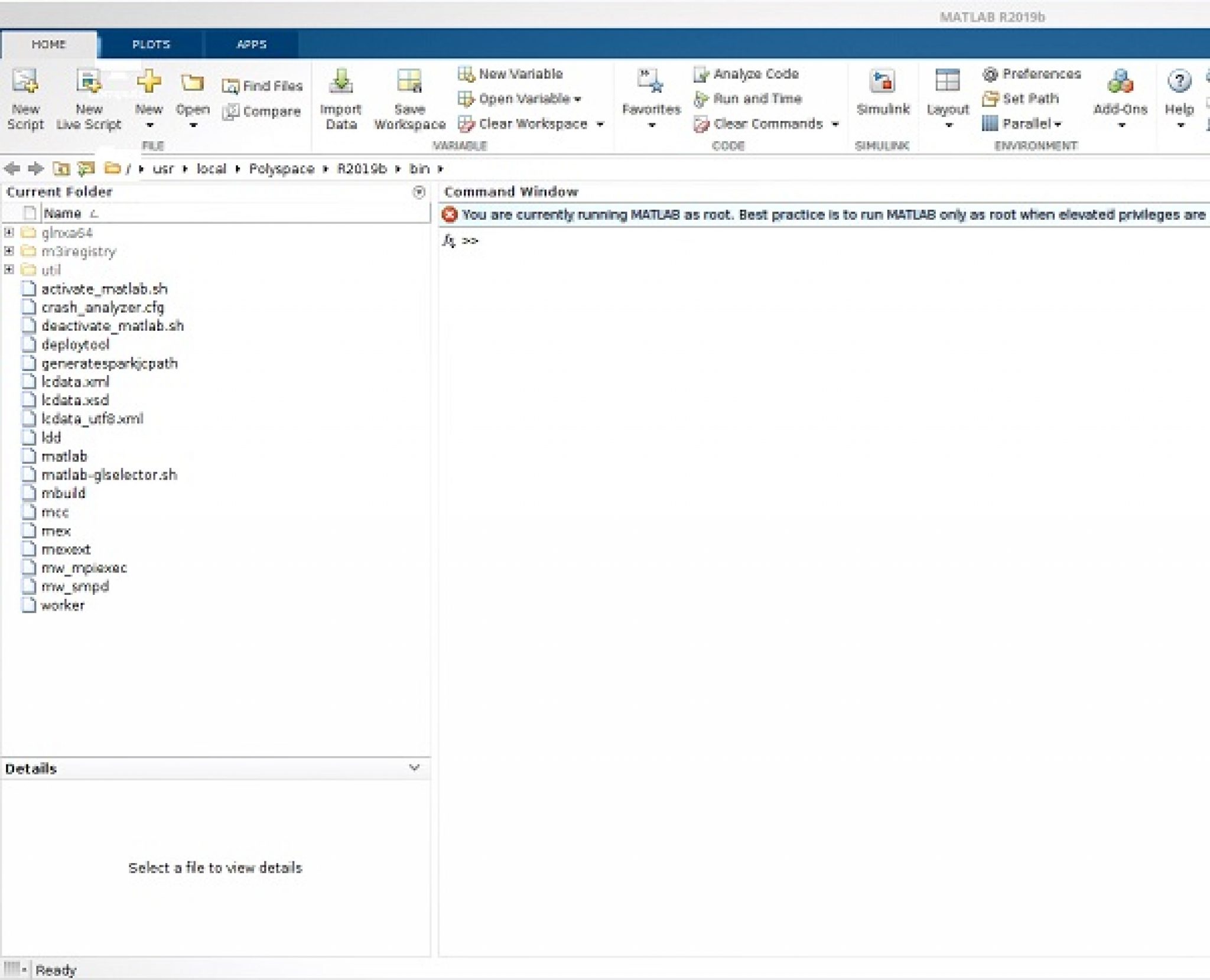
Task: Expand the glnxa64 folder
Action: point(8,233)
